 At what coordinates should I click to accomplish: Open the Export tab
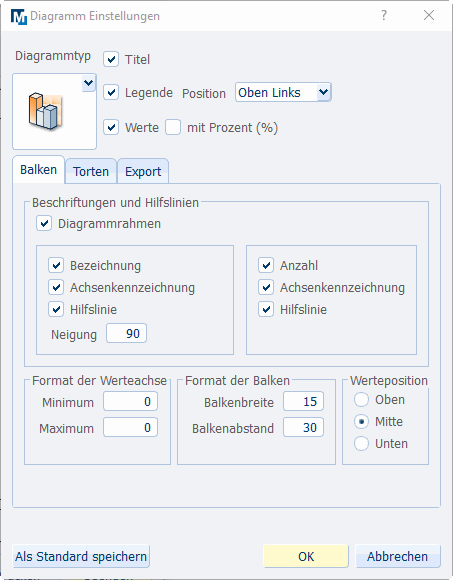click(x=143, y=171)
